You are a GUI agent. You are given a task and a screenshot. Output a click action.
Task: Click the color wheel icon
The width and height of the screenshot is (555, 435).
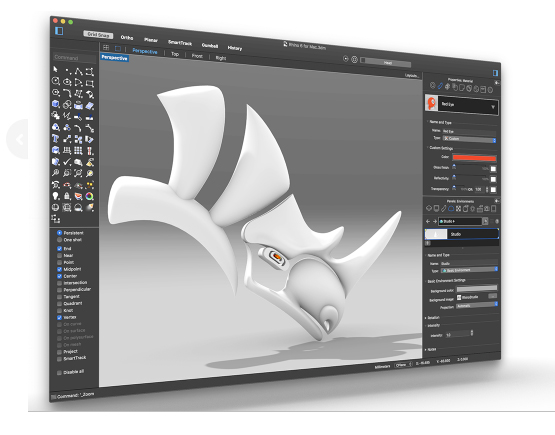click(90, 196)
